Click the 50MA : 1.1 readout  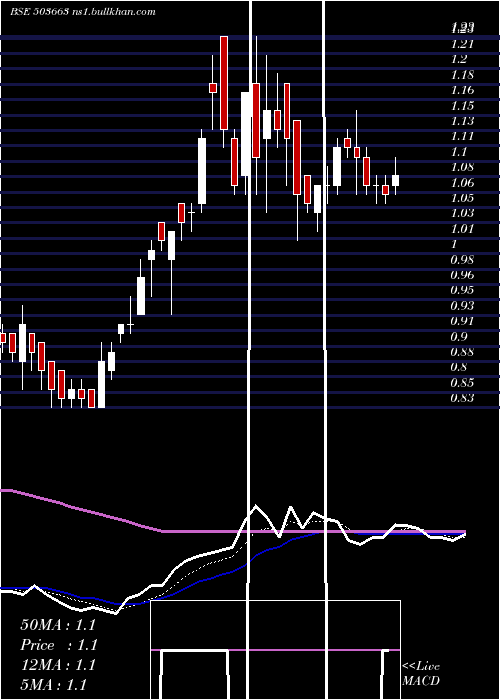click(58, 625)
